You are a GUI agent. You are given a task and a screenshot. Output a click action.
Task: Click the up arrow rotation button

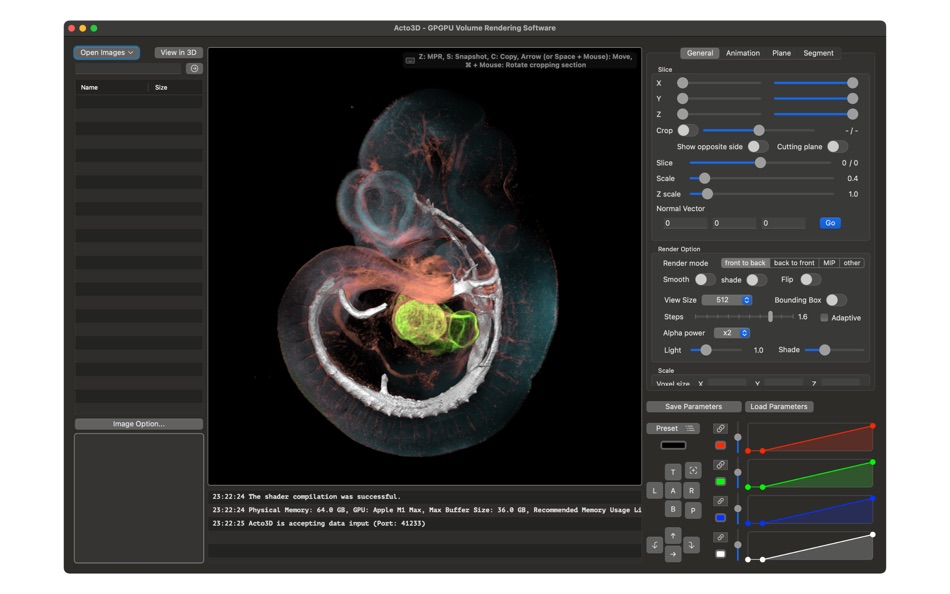[673, 536]
